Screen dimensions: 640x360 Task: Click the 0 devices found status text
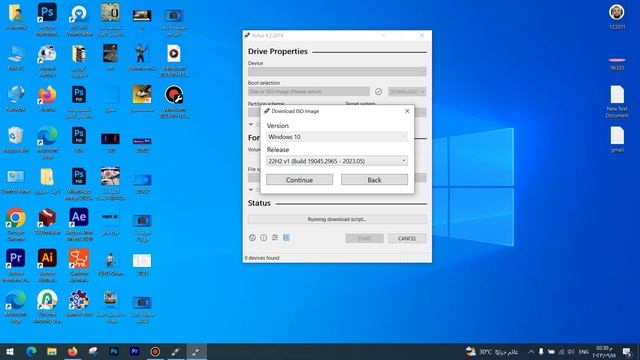(262, 258)
